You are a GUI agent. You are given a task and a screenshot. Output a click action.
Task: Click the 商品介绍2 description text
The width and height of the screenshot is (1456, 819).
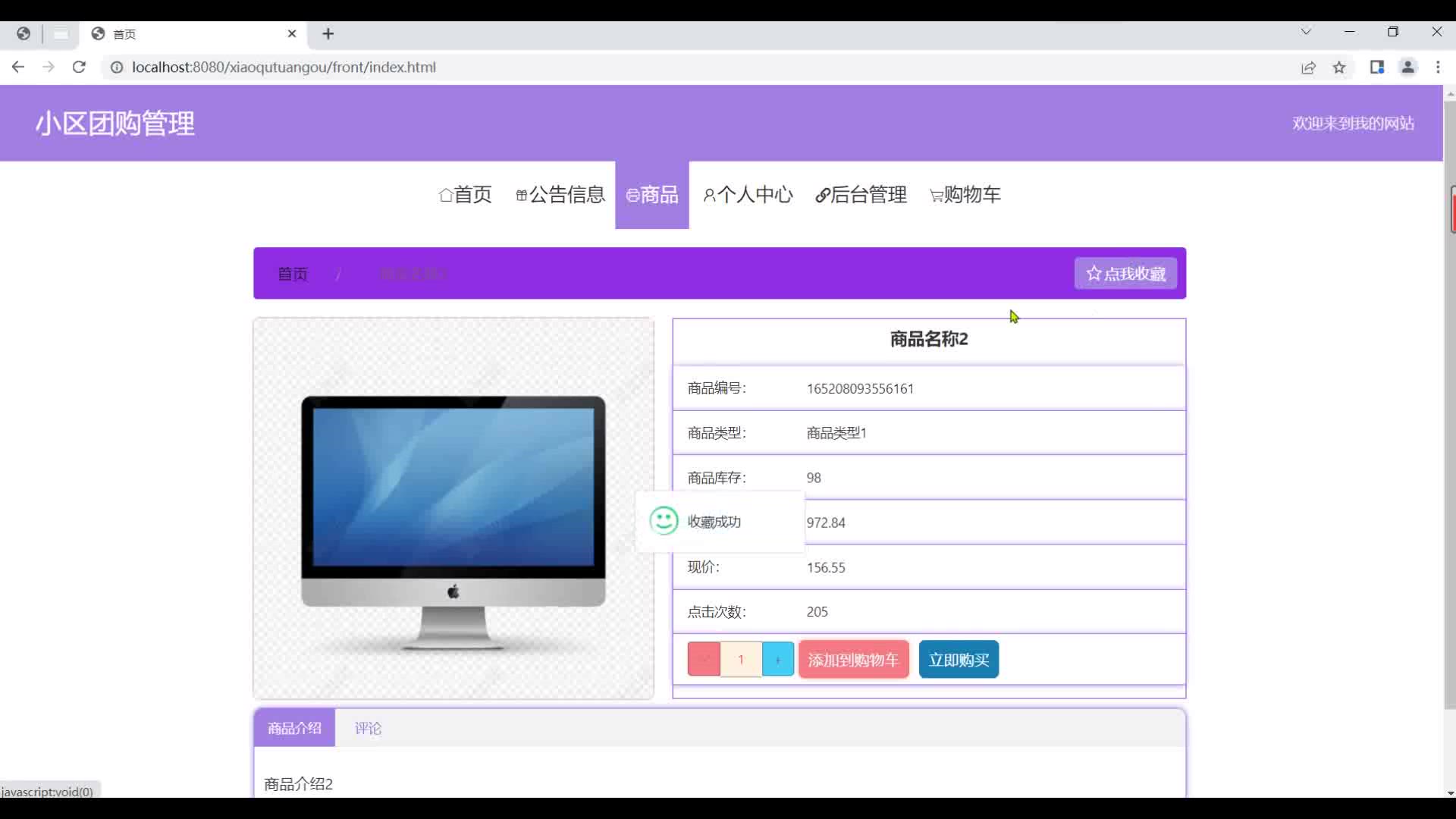(298, 784)
